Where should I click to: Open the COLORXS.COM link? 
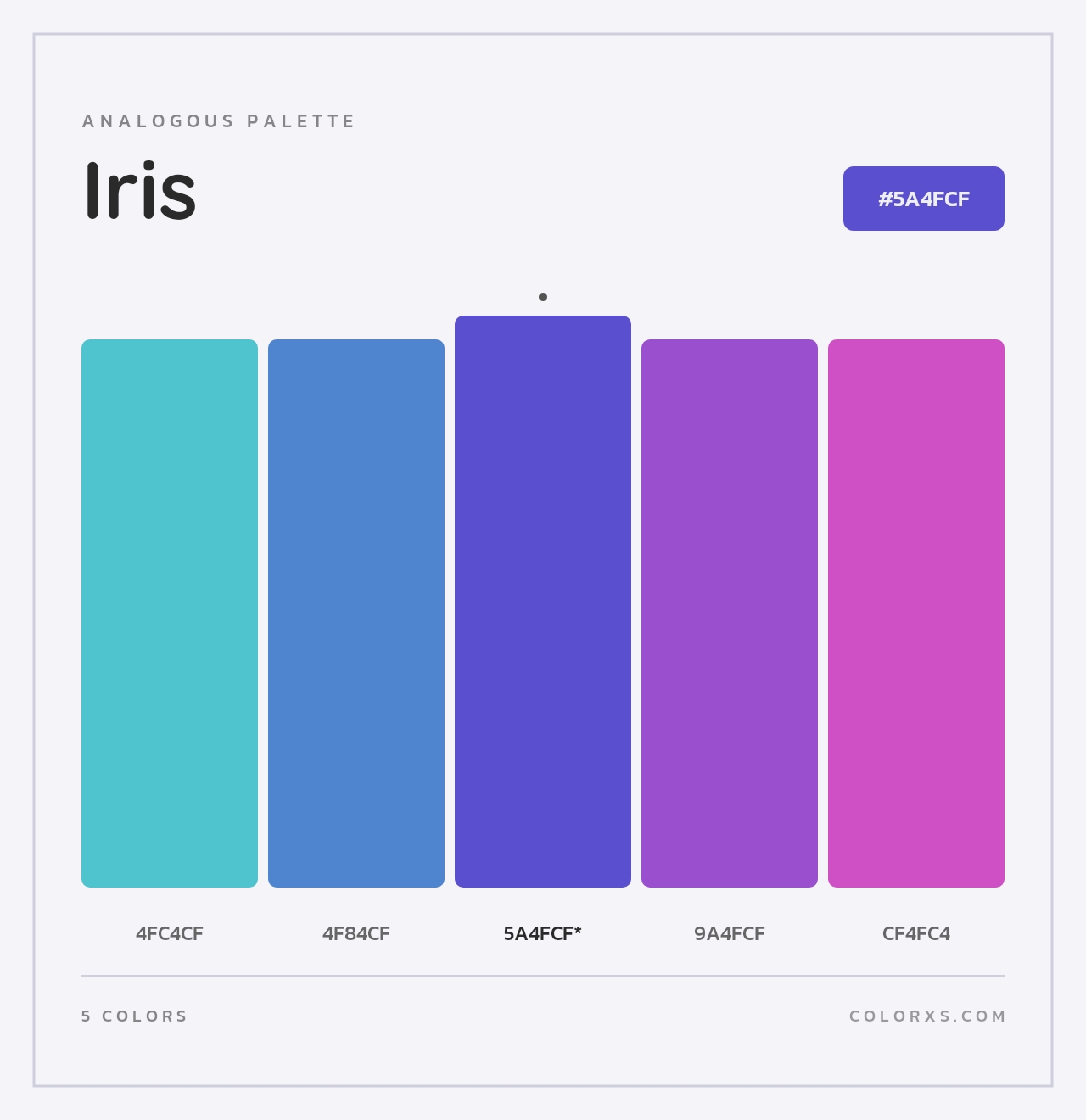[927, 1016]
